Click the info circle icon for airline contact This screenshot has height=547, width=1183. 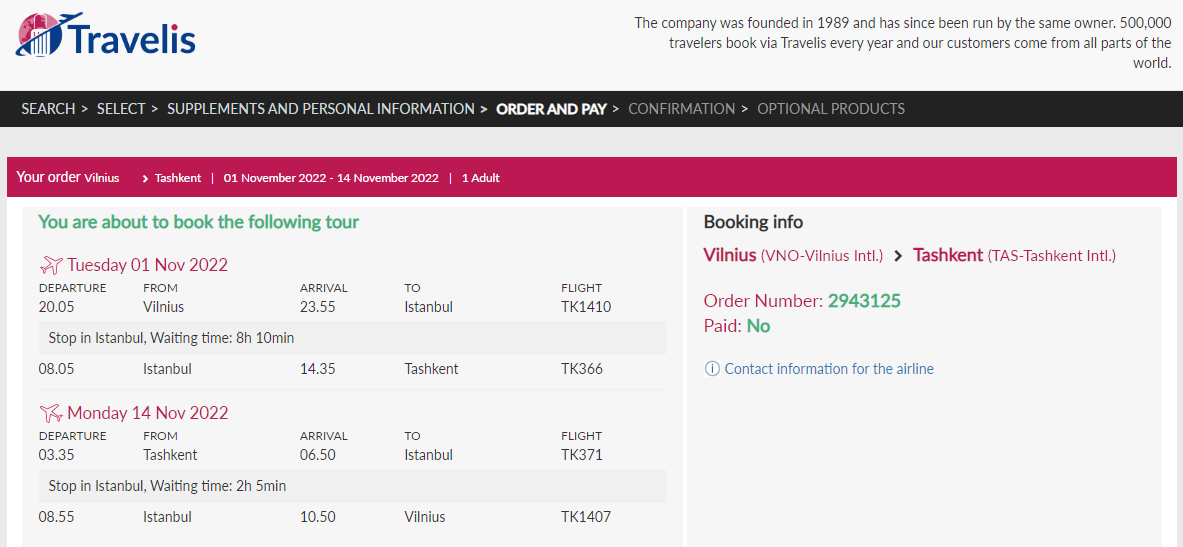711,369
